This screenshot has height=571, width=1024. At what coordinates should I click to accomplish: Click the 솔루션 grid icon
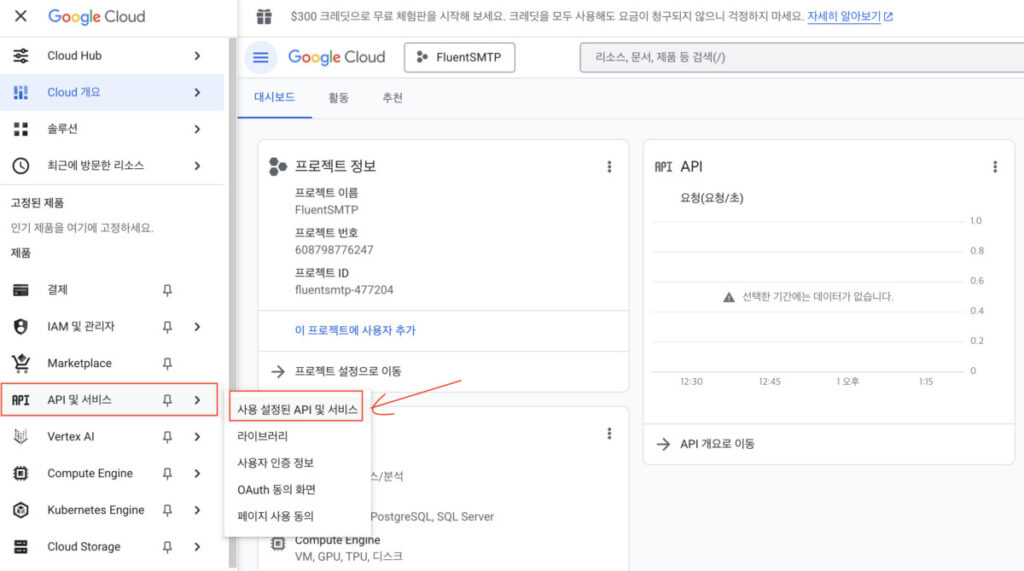tap(21, 129)
